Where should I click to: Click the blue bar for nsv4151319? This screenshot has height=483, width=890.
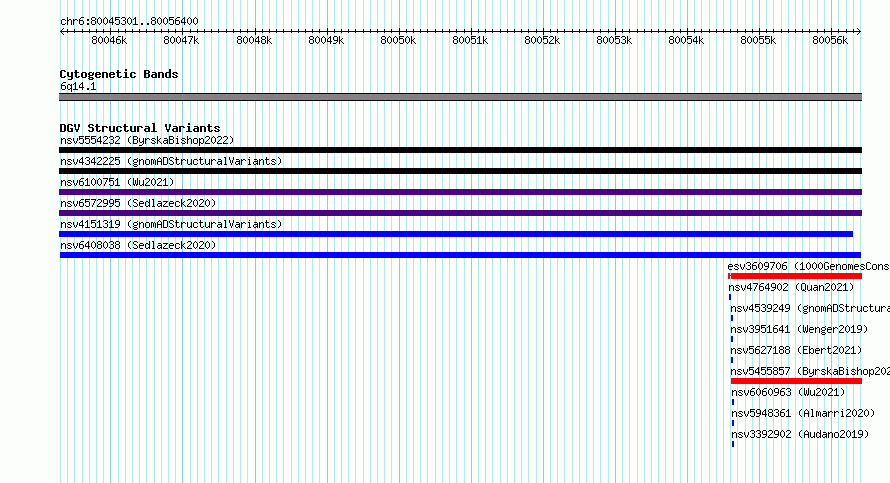[x=456, y=234]
